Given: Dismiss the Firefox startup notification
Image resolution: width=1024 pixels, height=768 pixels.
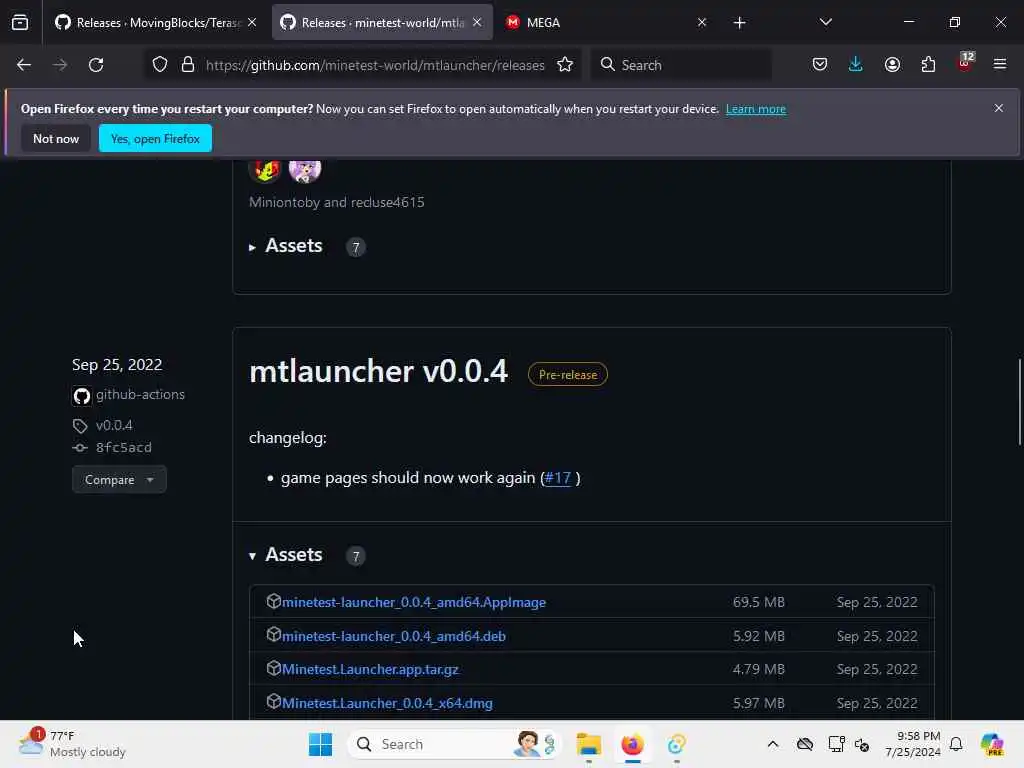Looking at the screenshot, I should [999, 108].
